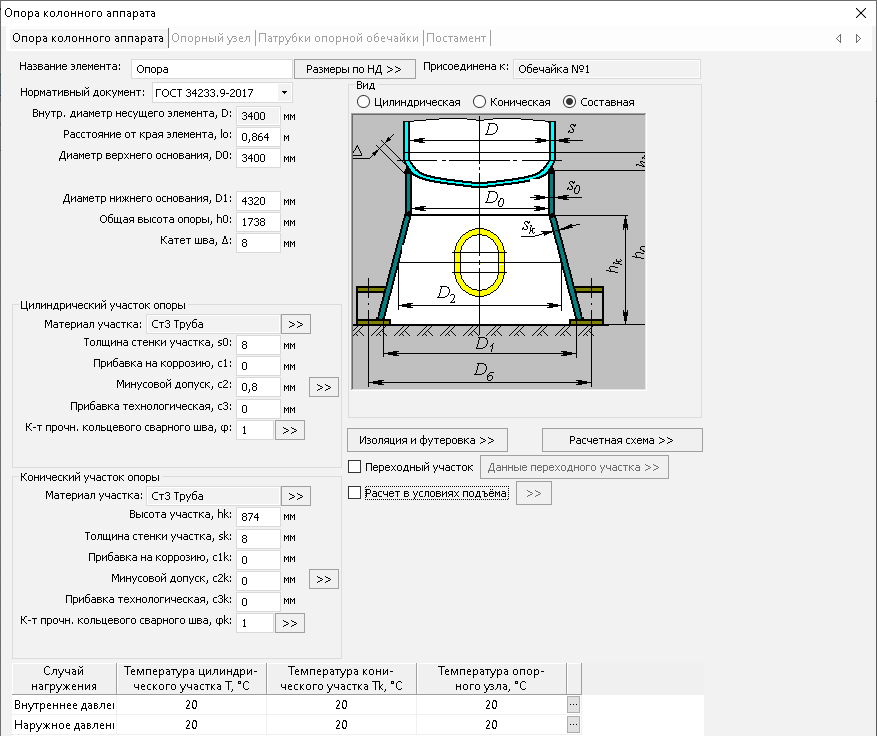Click conical temperature cell of Наружное давление
877x736 pixels.
341,725
